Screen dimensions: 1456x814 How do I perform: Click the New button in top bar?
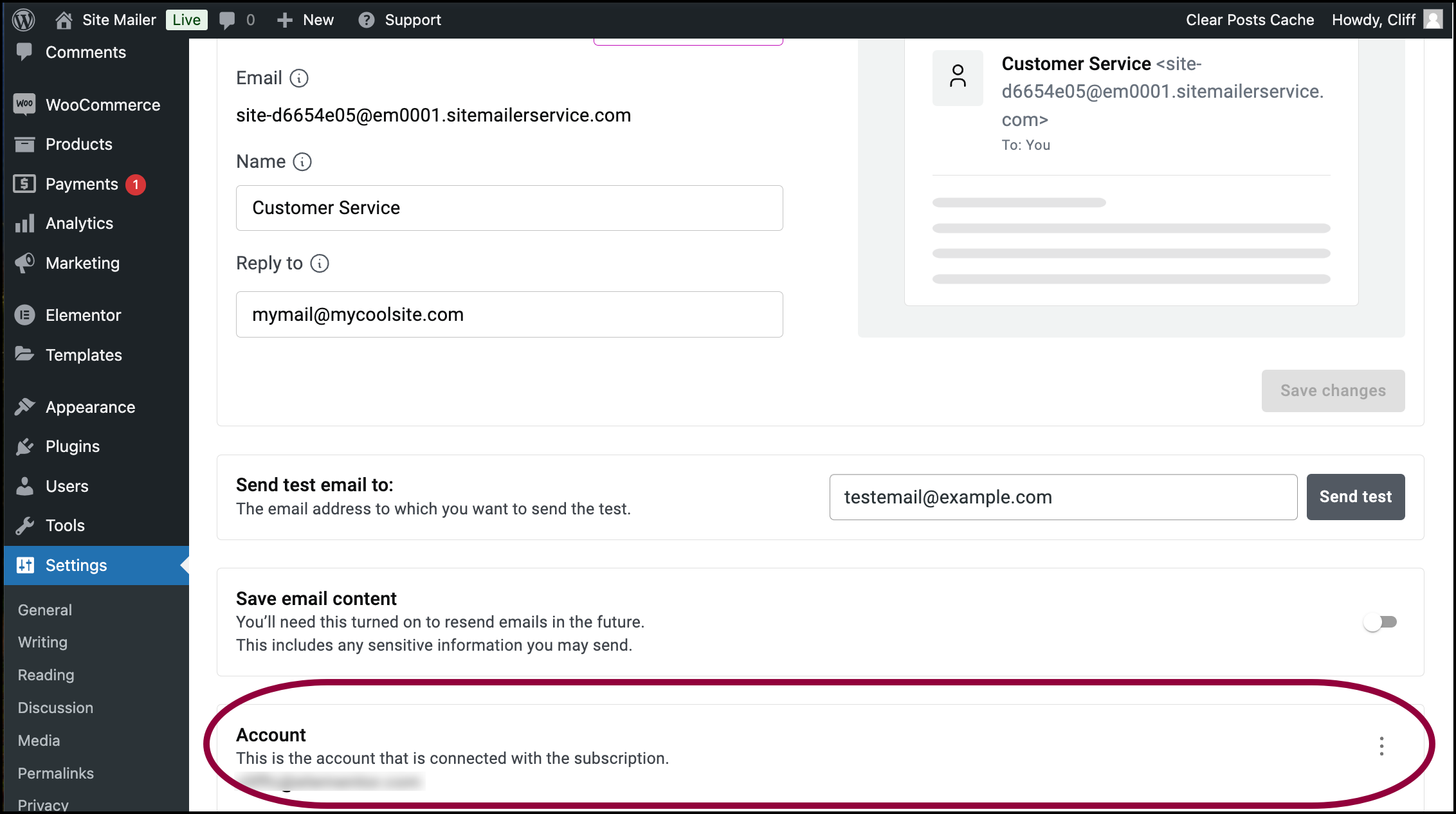307,19
